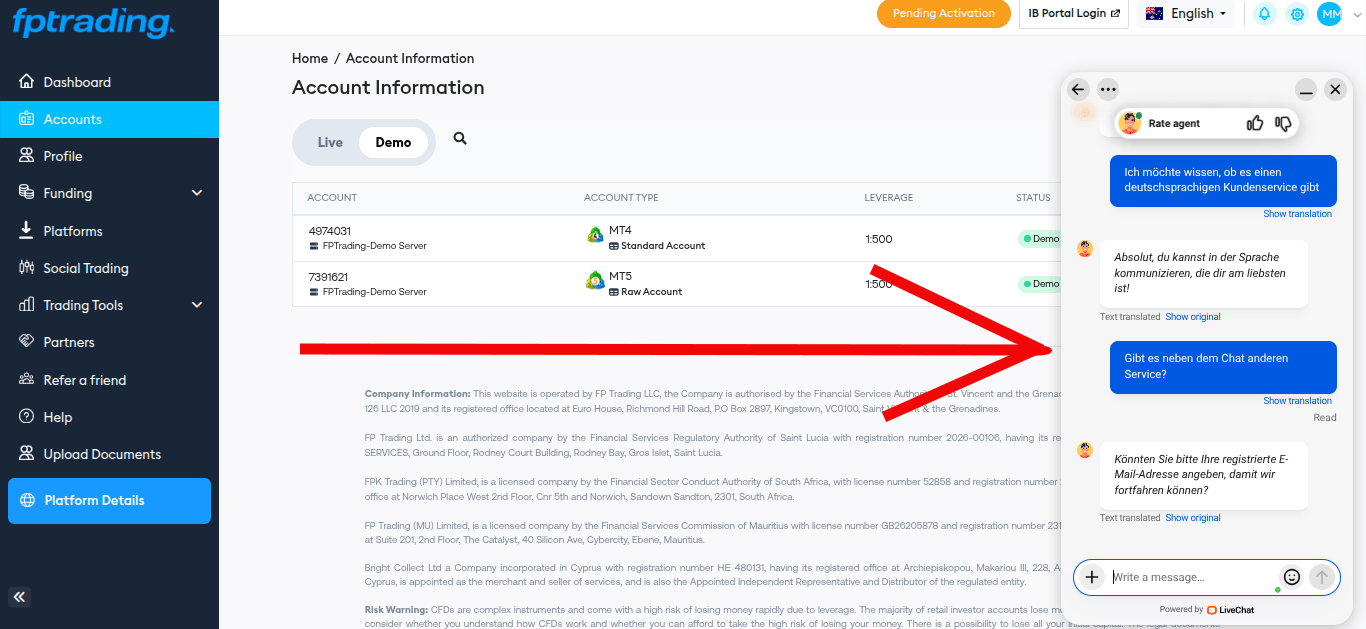Open the settings gear icon
The image size is (1366, 629).
(1297, 14)
